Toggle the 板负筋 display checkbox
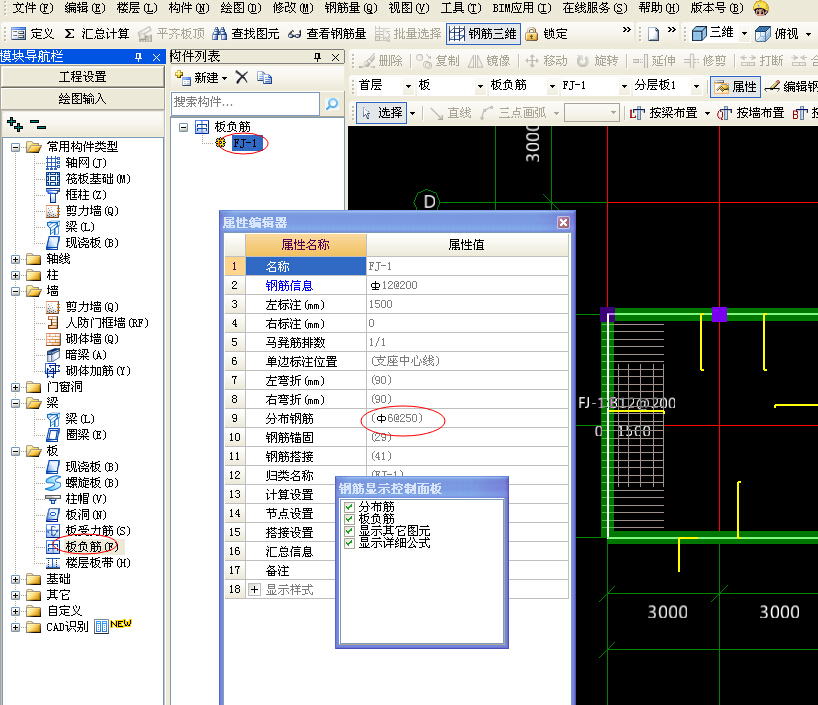 [x=349, y=519]
